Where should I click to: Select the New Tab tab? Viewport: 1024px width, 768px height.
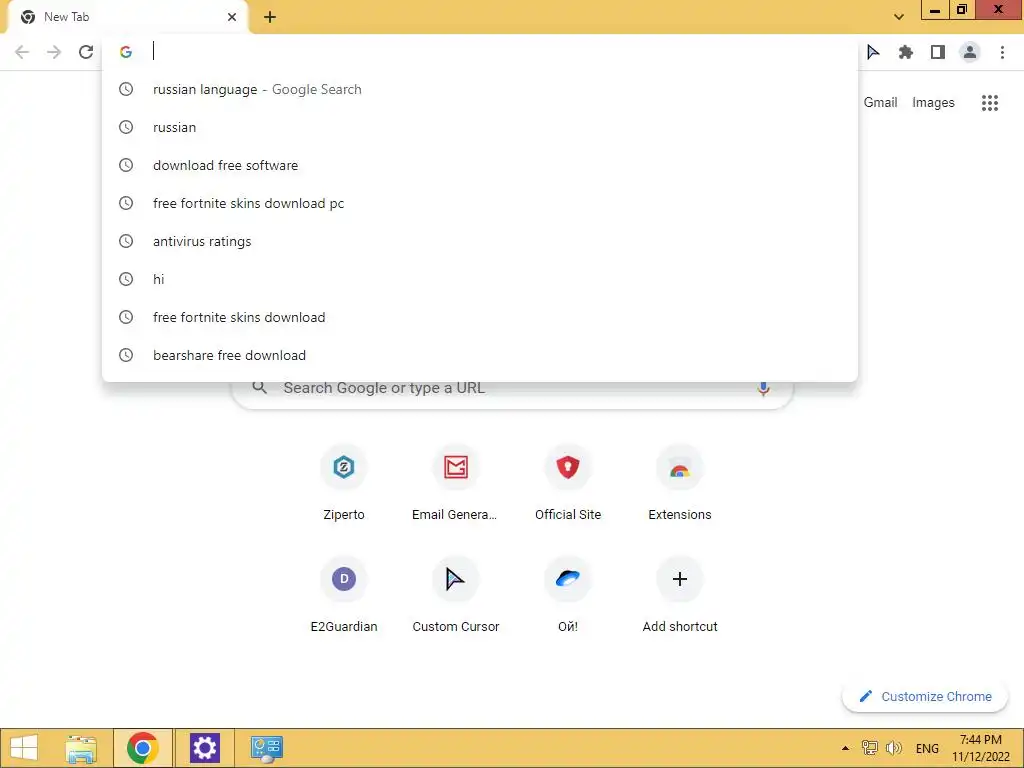(127, 17)
